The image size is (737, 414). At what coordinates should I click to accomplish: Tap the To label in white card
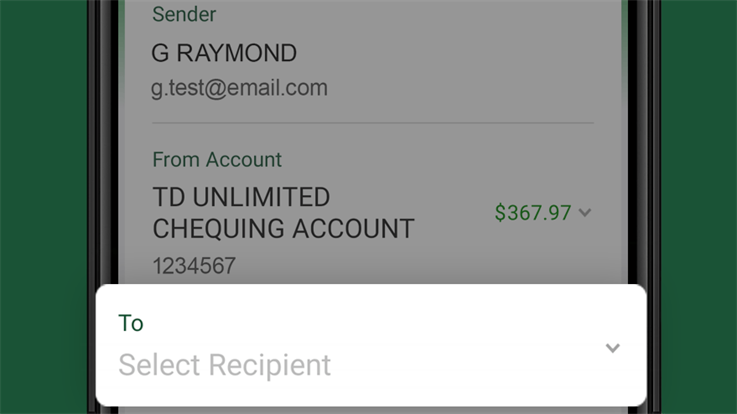(131, 323)
